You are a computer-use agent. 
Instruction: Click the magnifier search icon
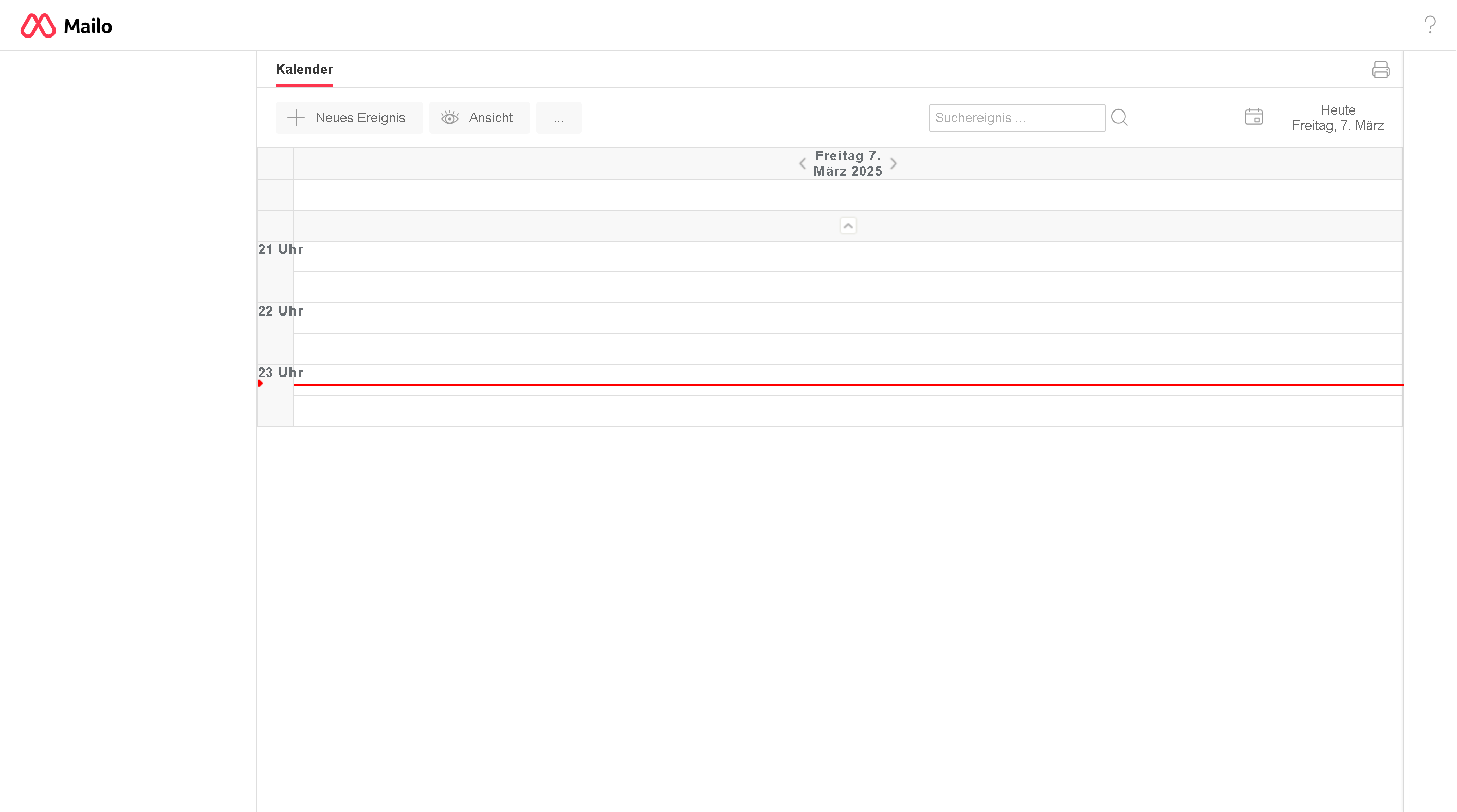tap(1119, 118)
